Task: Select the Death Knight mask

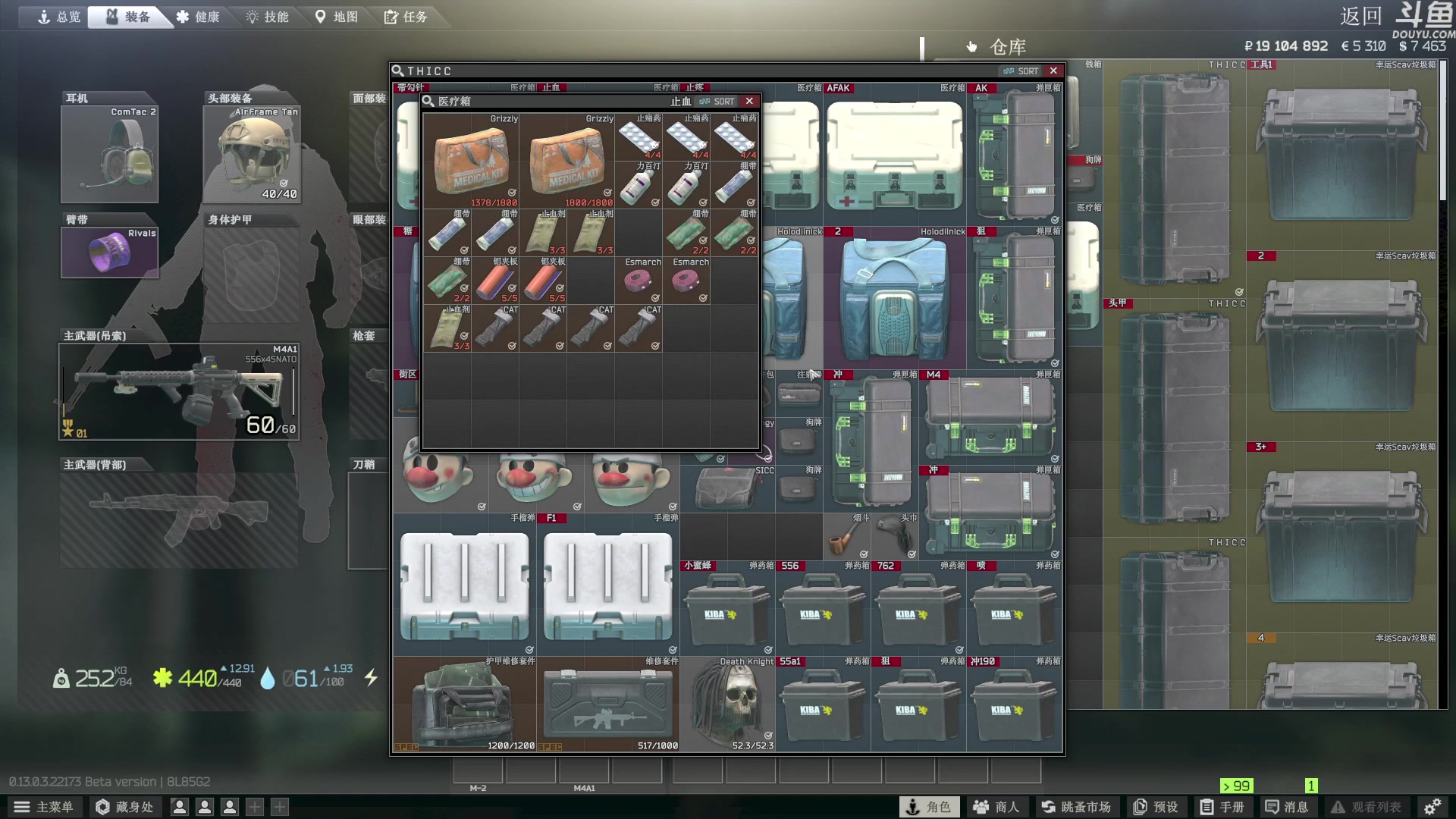Action: (x=727, y=704)
